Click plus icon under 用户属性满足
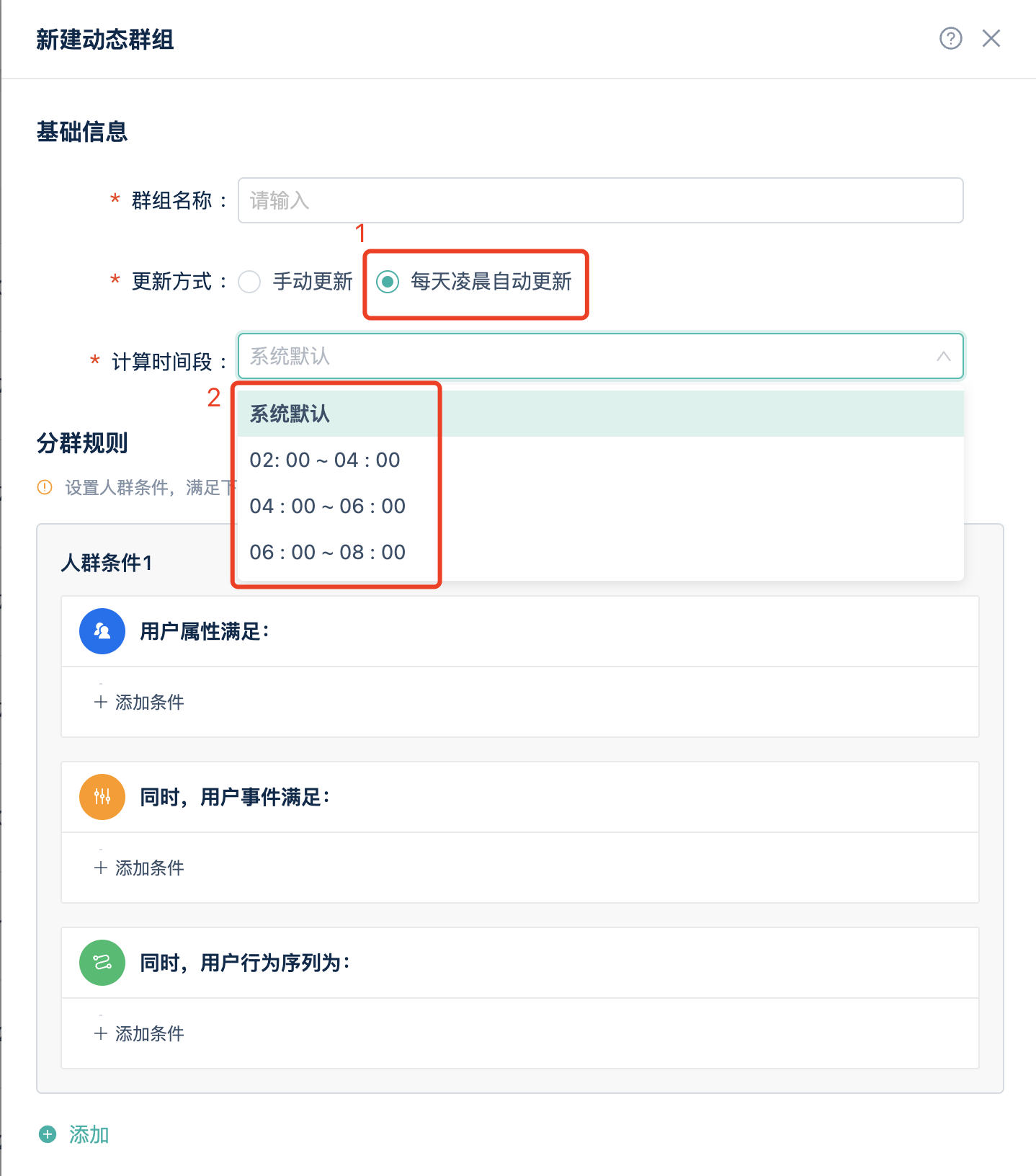 point(101,703)
